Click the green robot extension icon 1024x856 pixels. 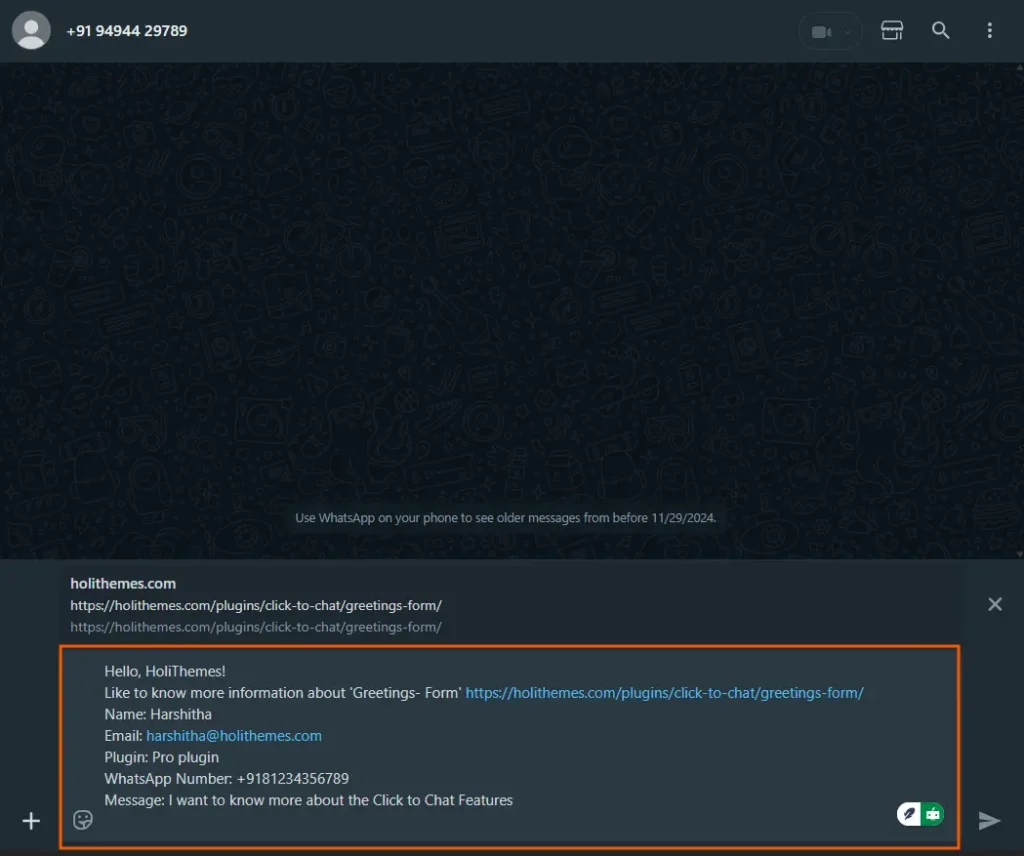[x=933, y=814]
